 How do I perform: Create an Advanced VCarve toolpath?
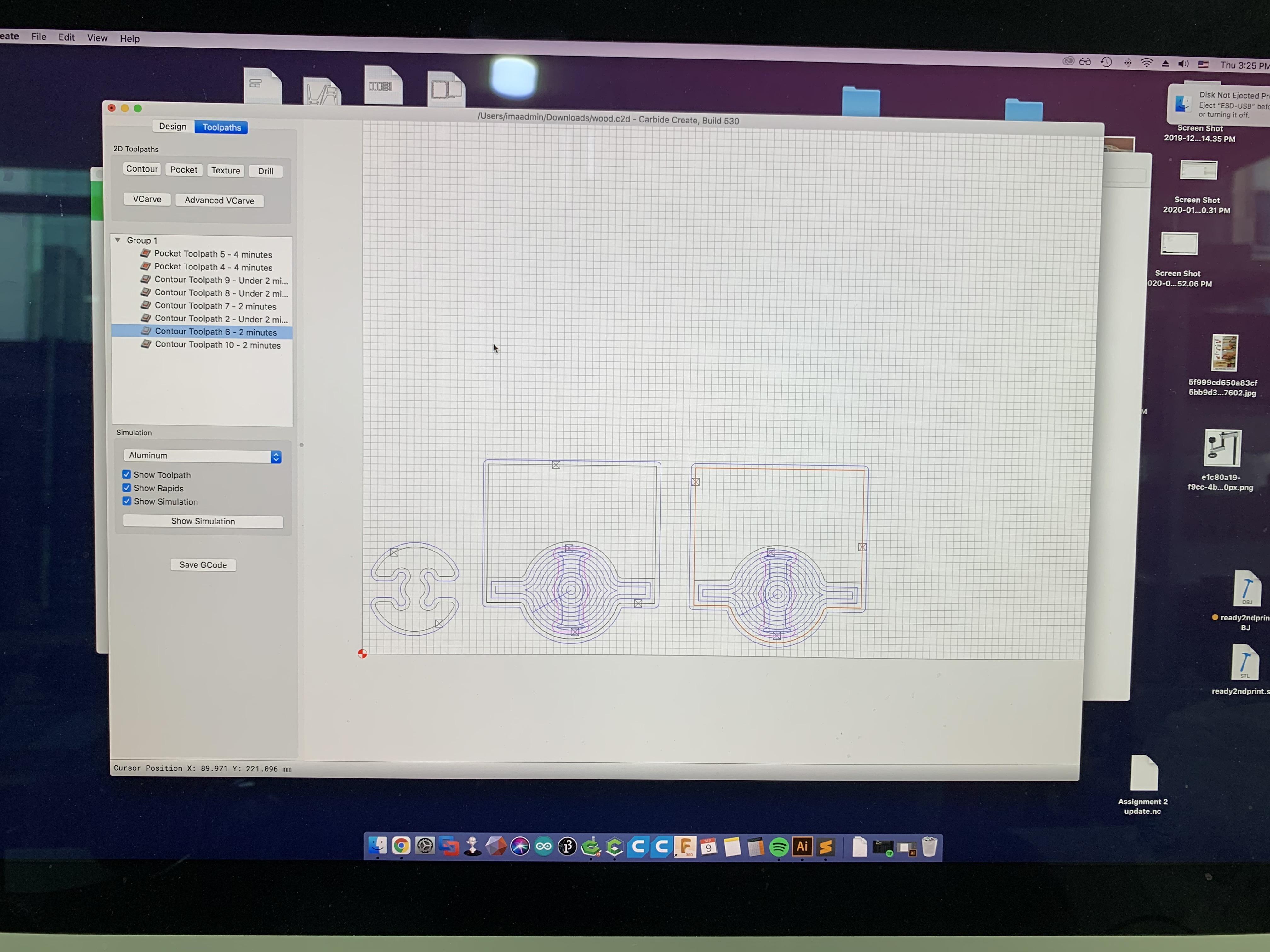(219, 200)
